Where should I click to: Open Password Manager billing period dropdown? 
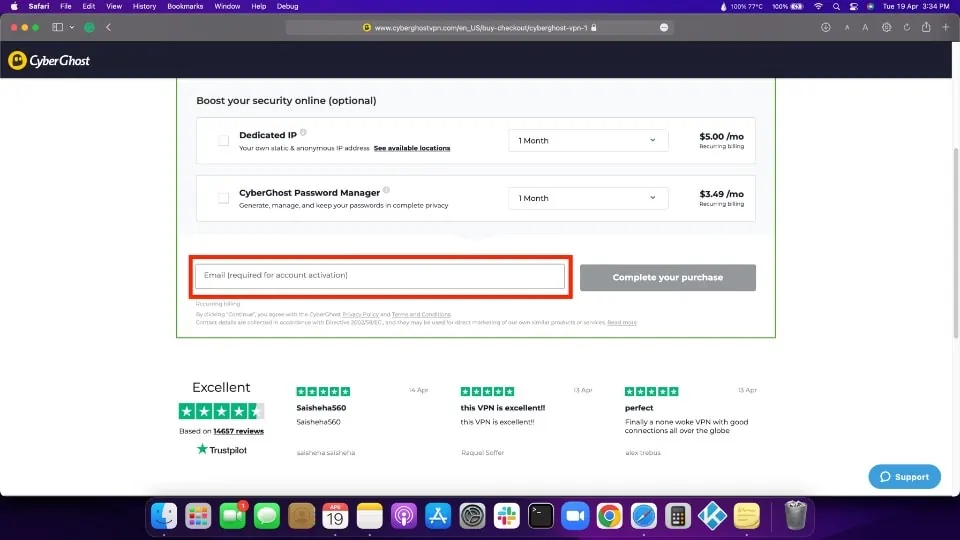[588, 198]
